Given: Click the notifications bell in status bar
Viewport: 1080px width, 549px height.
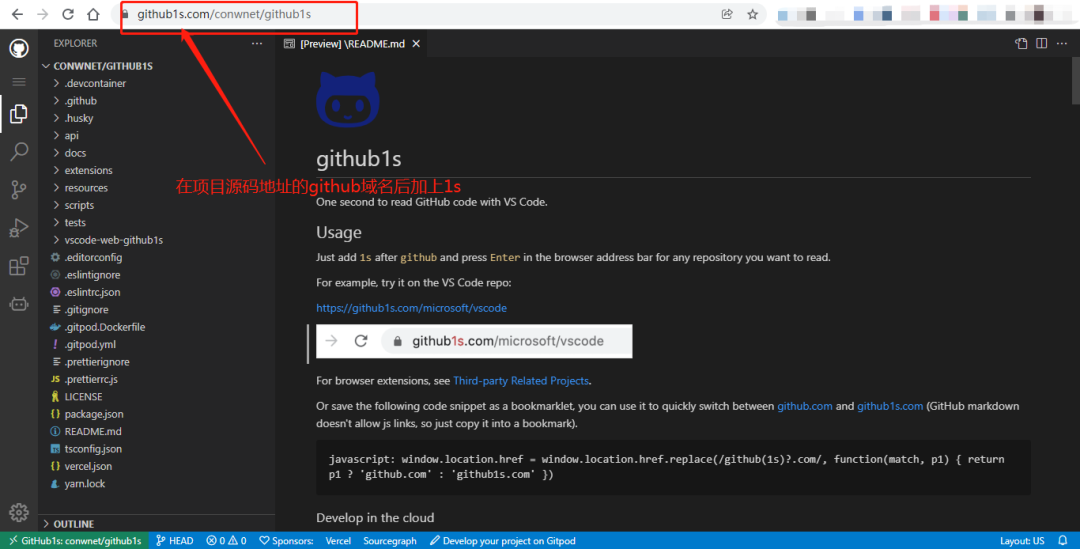Looking at the screenshot, I should 1063,541.
